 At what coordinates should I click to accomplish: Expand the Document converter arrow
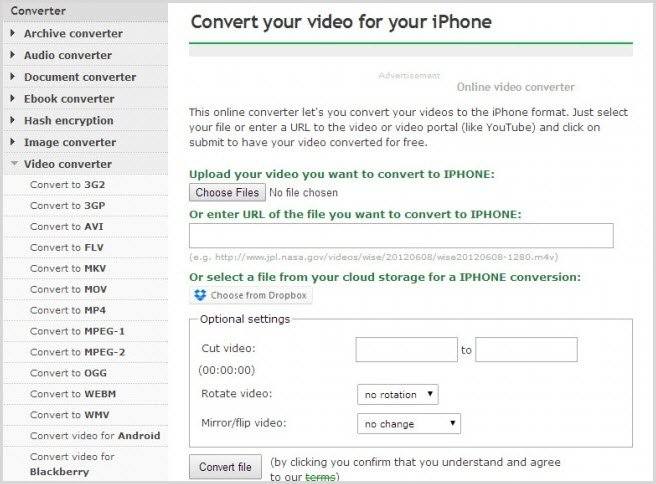click(13, 76)
